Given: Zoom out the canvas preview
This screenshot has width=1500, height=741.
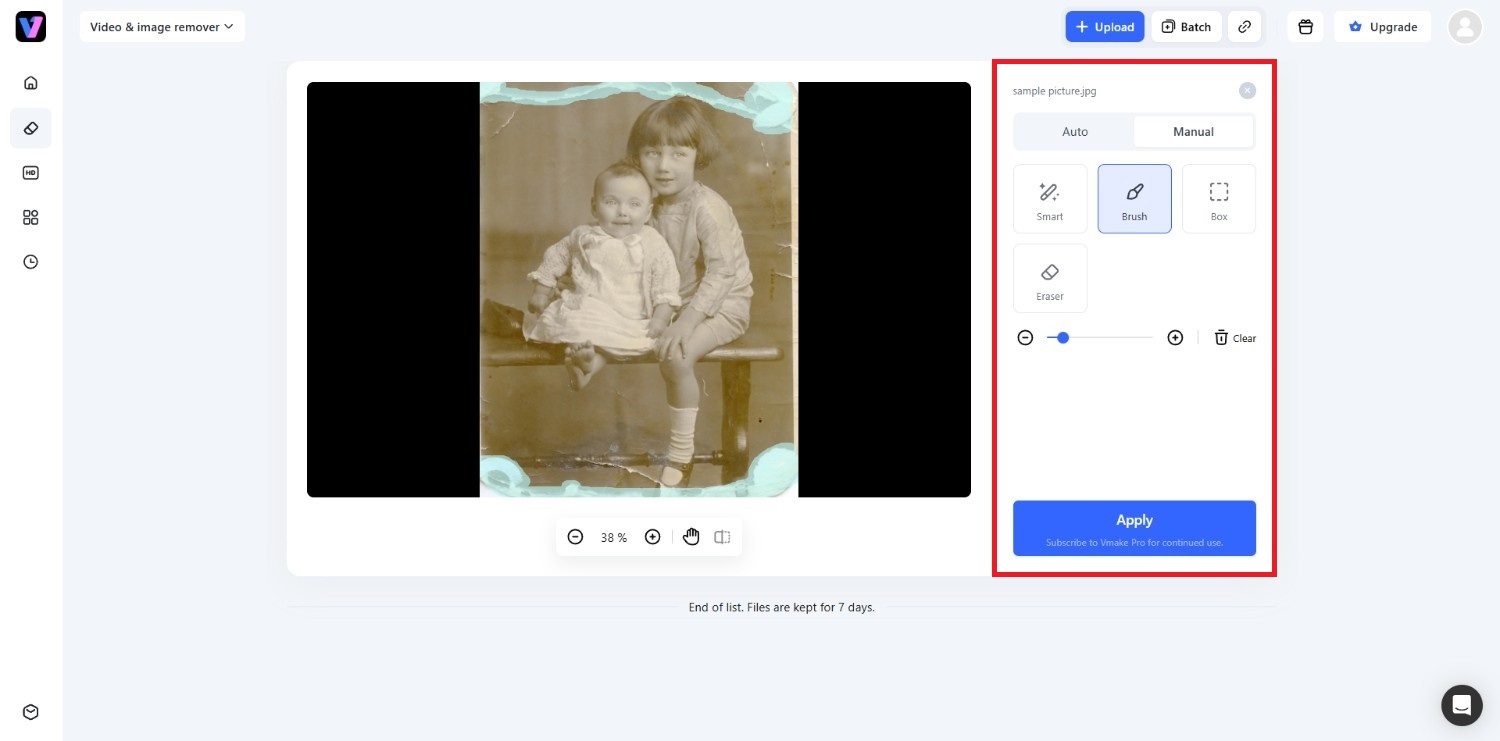Looking at the screenshot, I should (x=575, y=537).
